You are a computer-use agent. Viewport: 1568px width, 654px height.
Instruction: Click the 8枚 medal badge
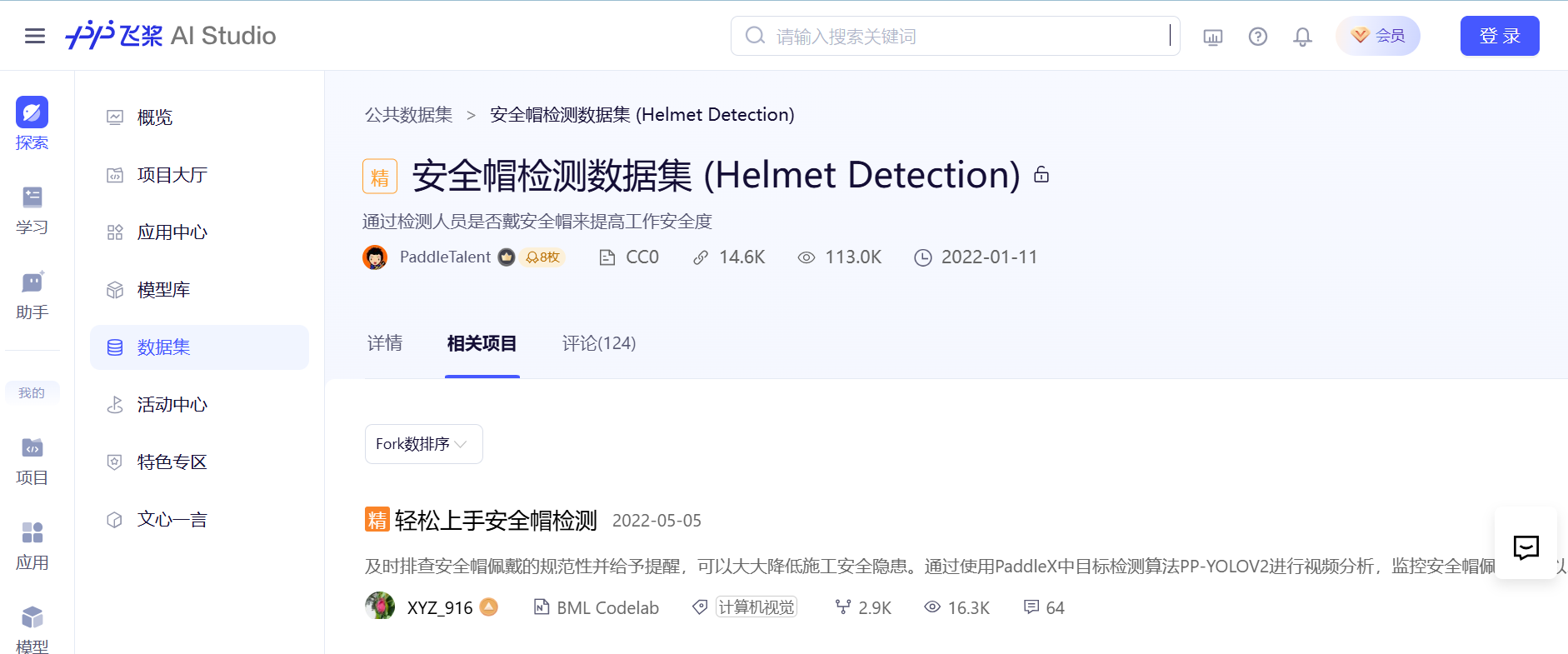click(542, 257)
